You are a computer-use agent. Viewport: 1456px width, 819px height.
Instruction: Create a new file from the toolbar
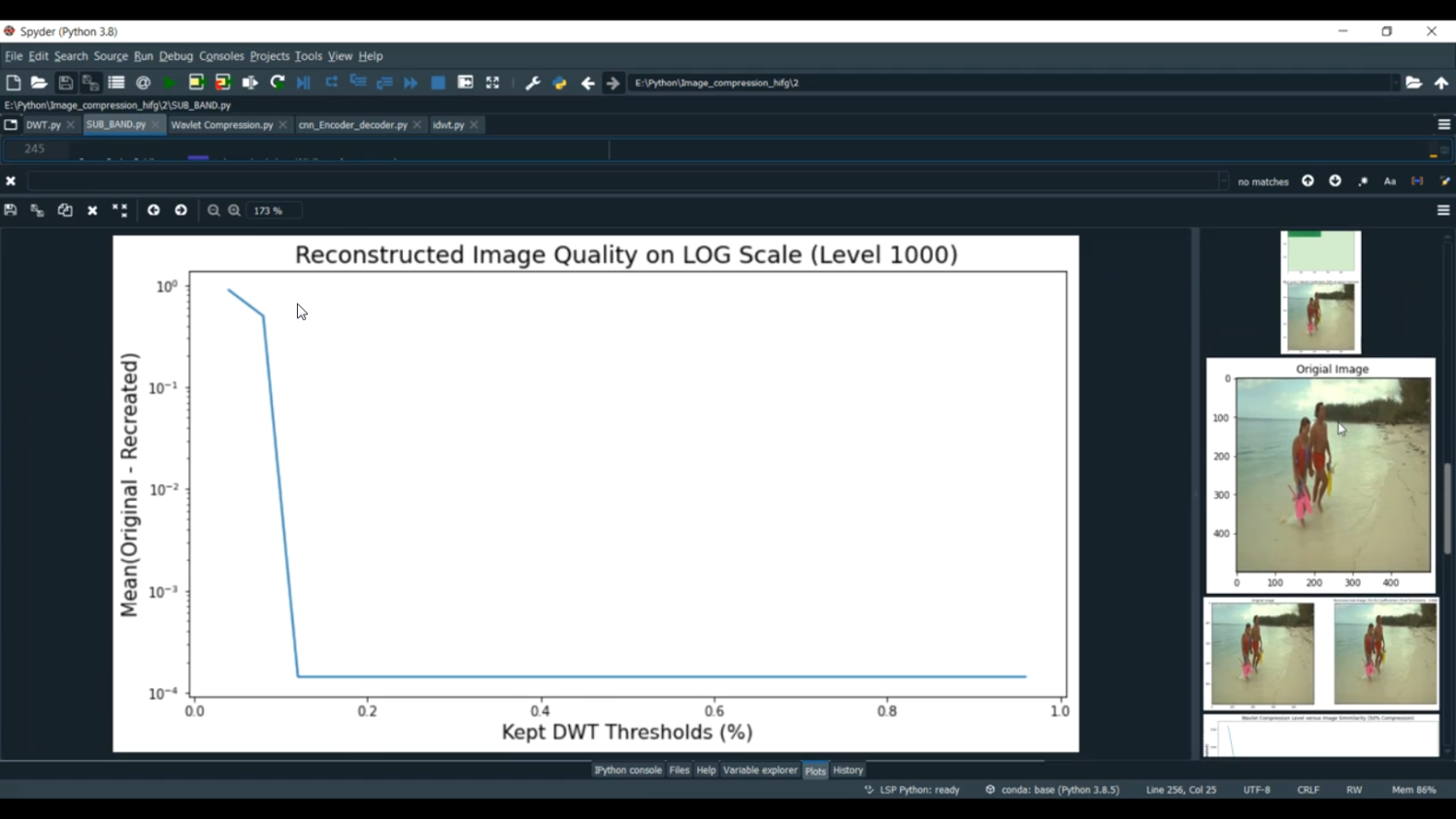coord(14,83)
